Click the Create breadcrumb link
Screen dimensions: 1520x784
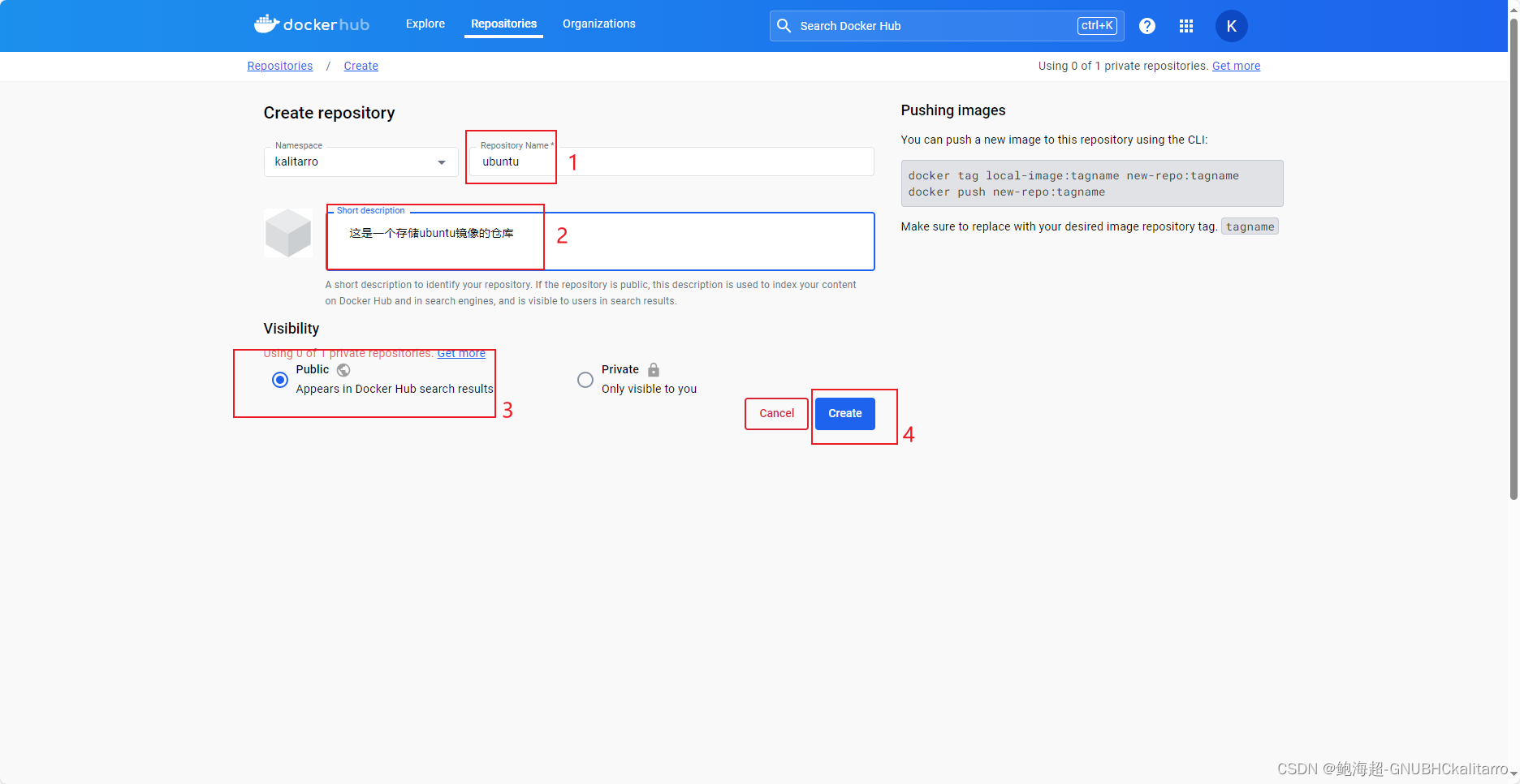(361, 66)
